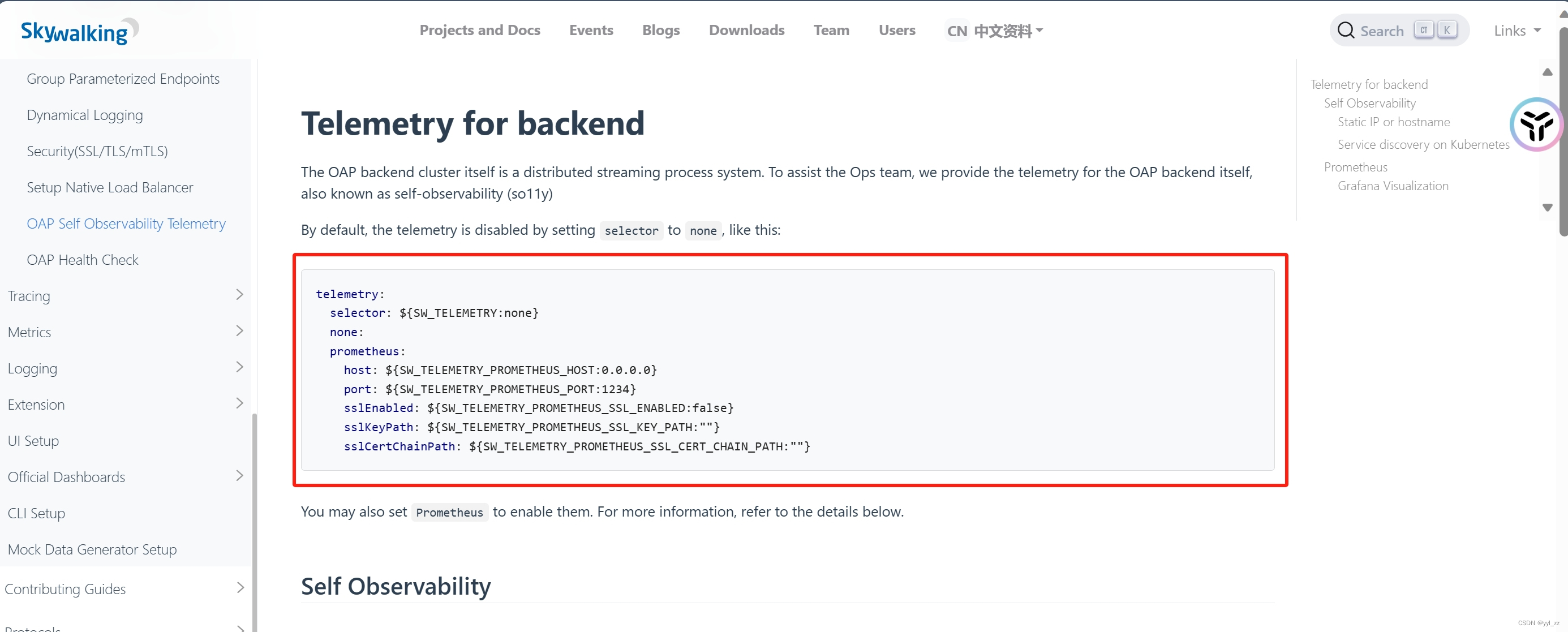
Task: Open the CN 中文资料 dropdown
Action: pyautogui.click(x=995, y=31)
